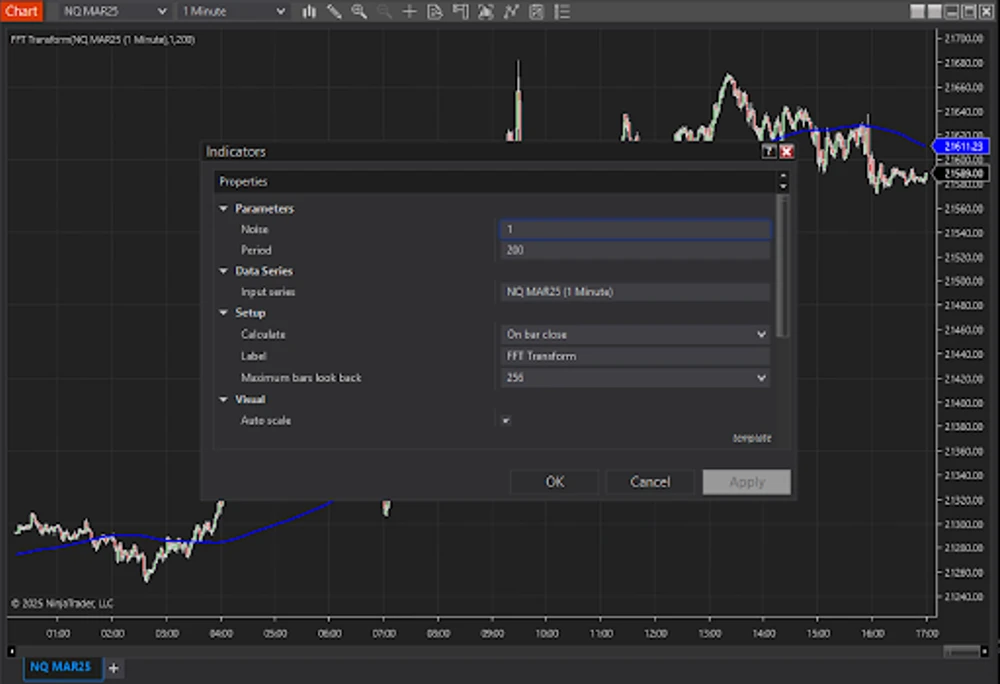Click the blue 21611.23 price marker
The height and width of the screenshot is (684, 1000).
click(x=962, y=147)
